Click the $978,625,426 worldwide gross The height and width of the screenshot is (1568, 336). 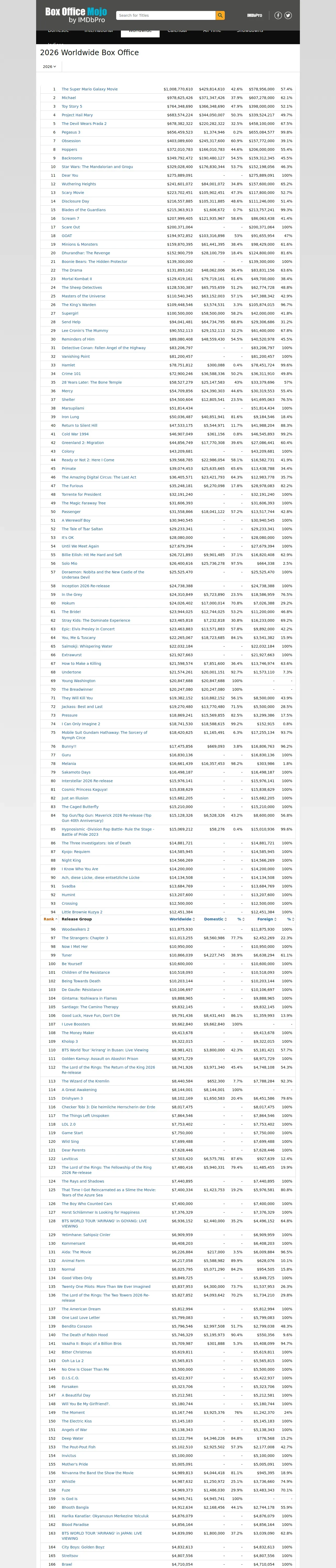pyautogui.click(x=180, y=97)
